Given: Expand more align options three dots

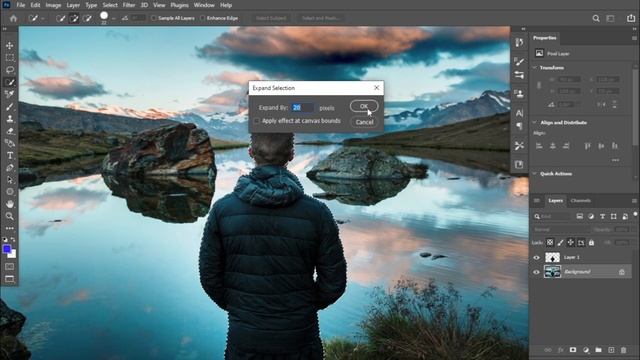Looking at the screenshot, I should click(616, 160).
